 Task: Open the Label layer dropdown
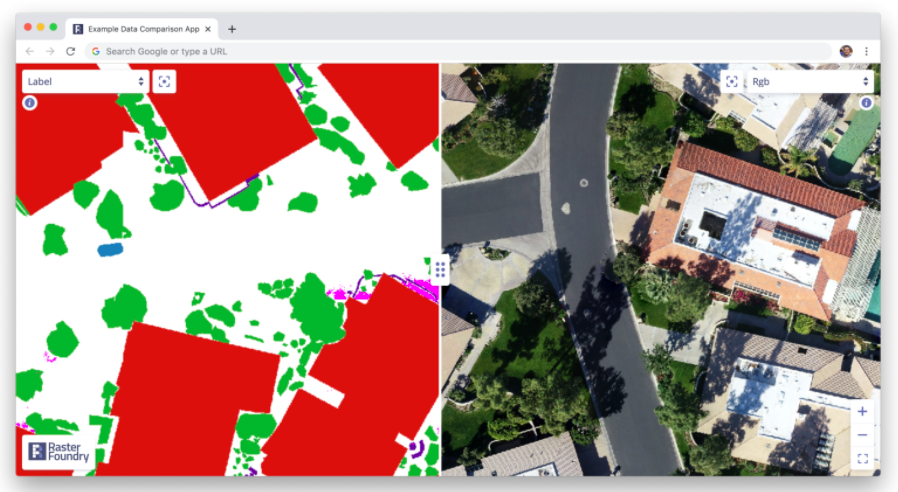[85, 81]
